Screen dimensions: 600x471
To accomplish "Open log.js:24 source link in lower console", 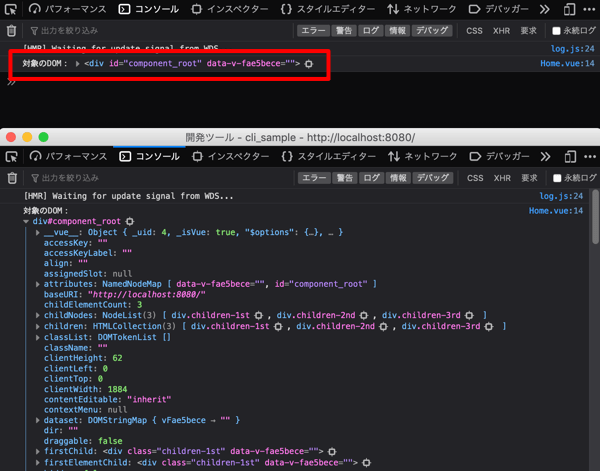I will point(561,196).
